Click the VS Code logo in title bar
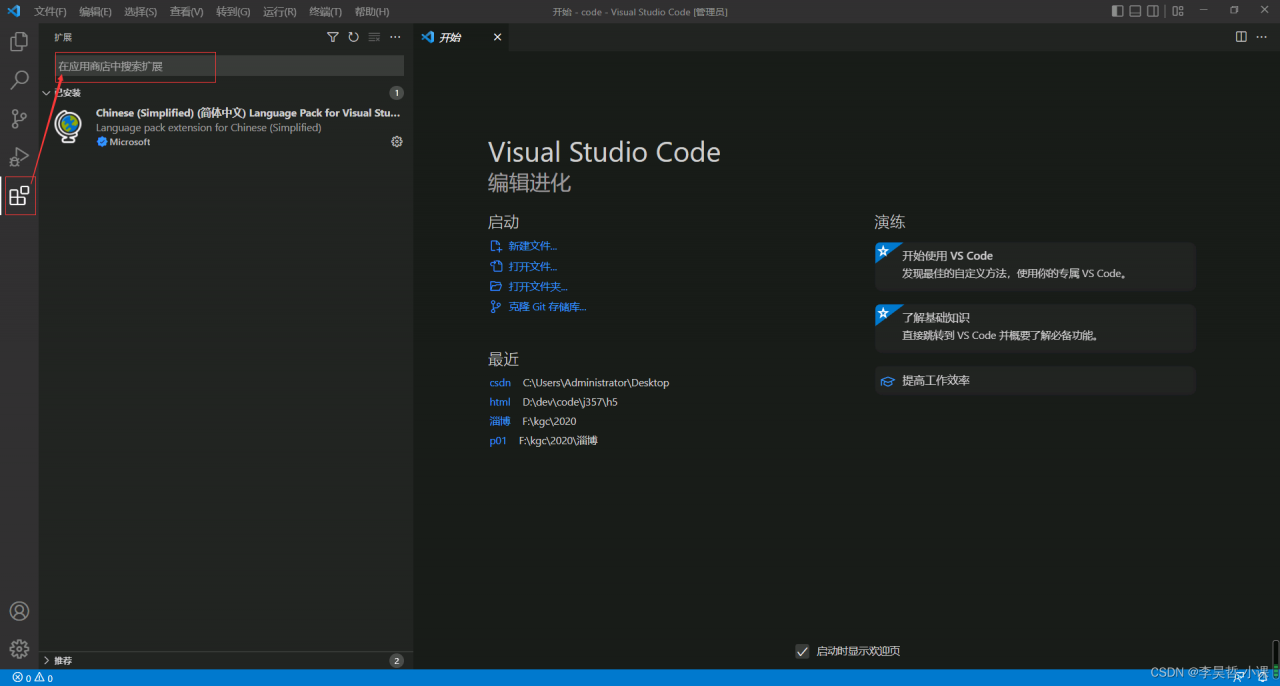Screen dimensions: 1280x686 coord(14,11)
